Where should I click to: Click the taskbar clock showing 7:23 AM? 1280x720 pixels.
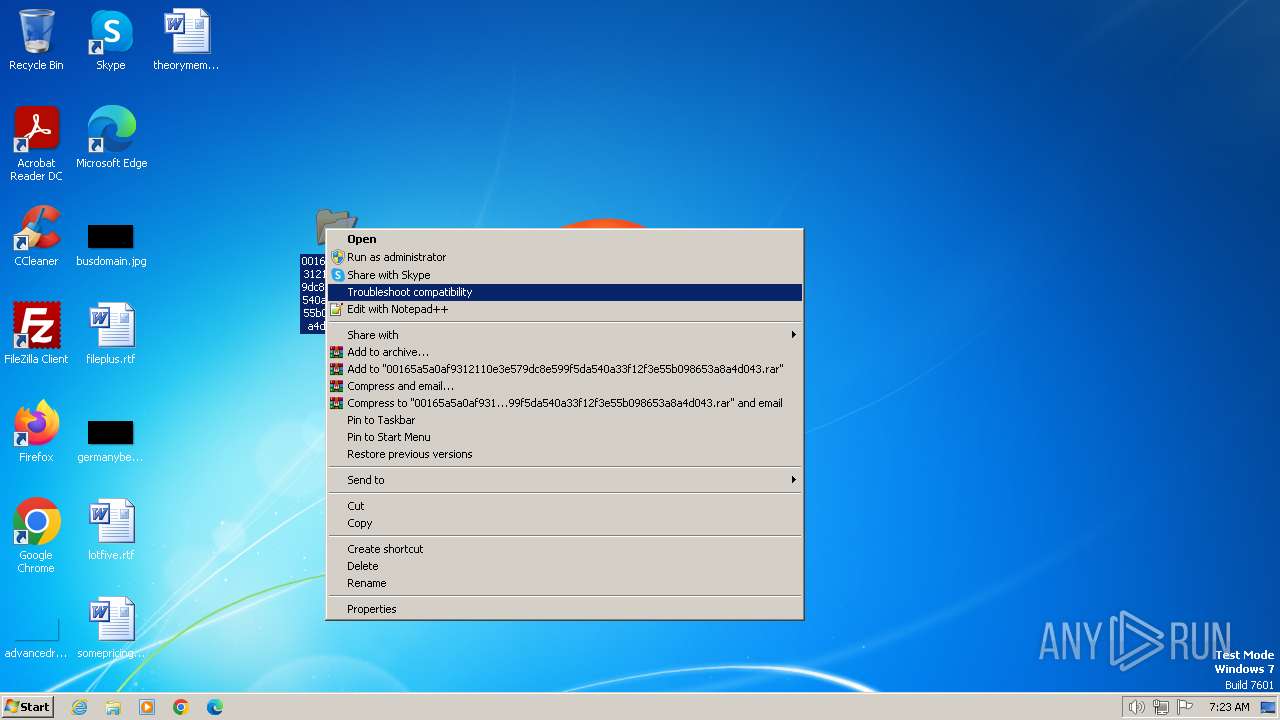1229,707
